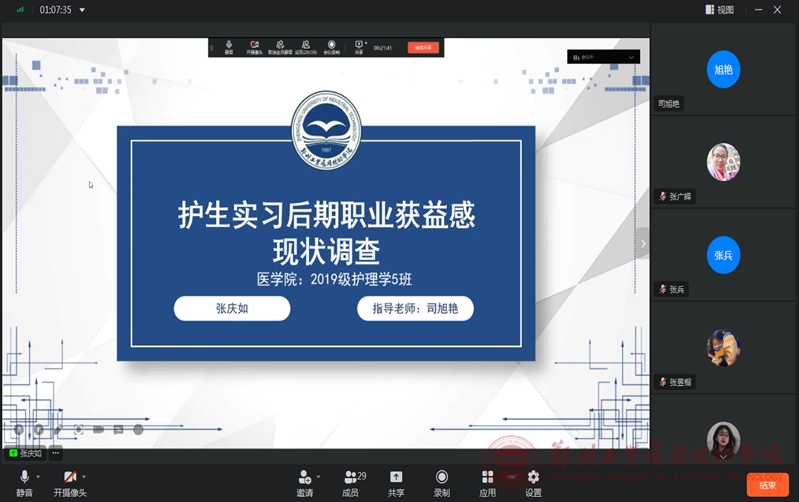Expand invite options arrow beside 邀请
Screen dimensions: 799x502
pyautogui.click(x=318, y=477)
